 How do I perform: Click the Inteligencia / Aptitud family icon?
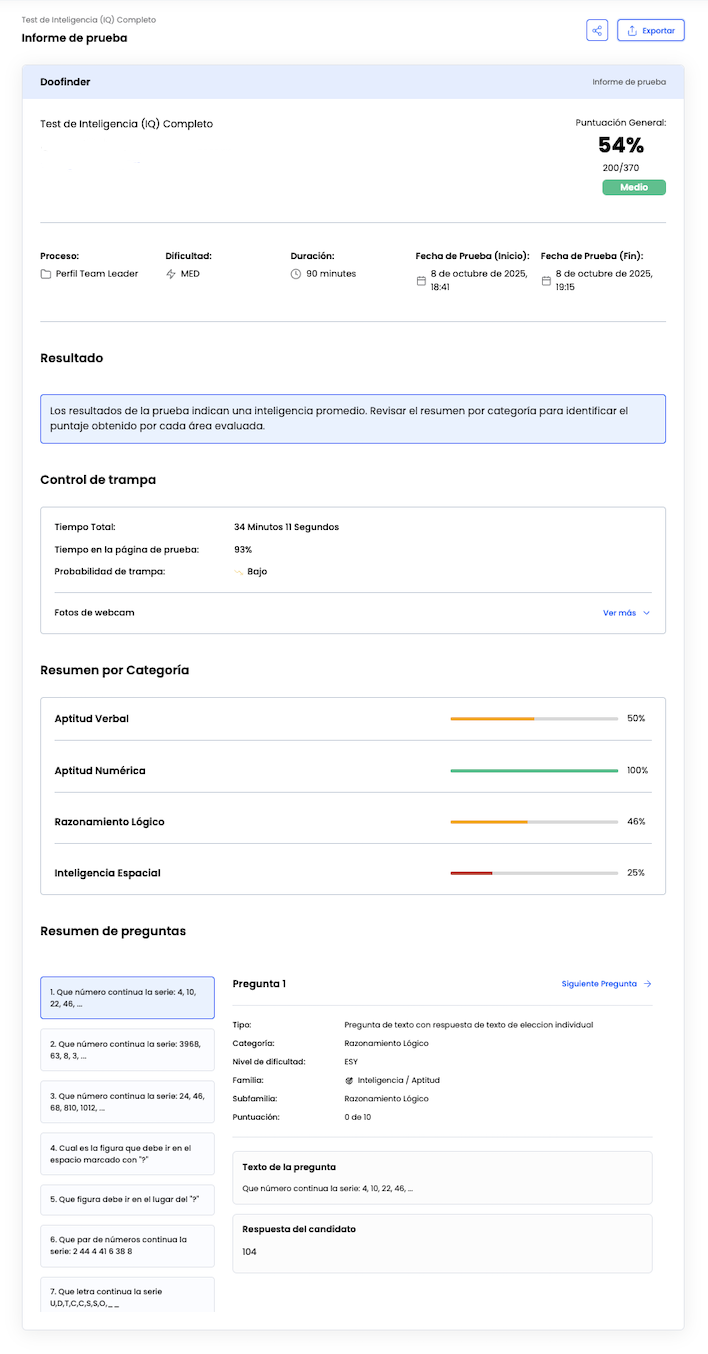[x=349, y=1081]
